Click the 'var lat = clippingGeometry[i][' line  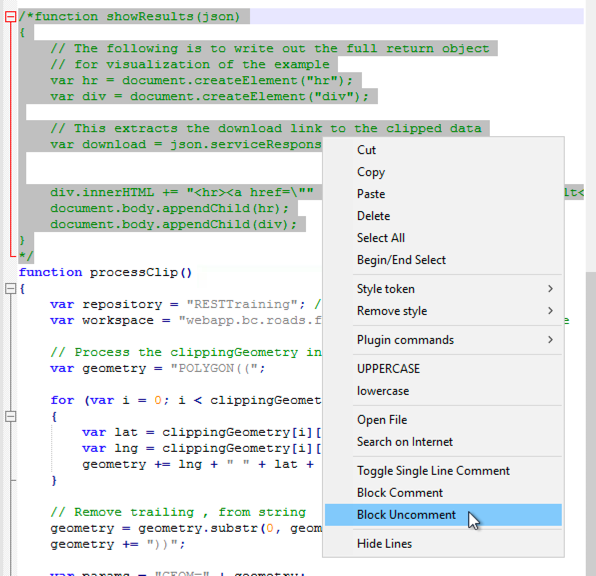[x=202, y=432]
